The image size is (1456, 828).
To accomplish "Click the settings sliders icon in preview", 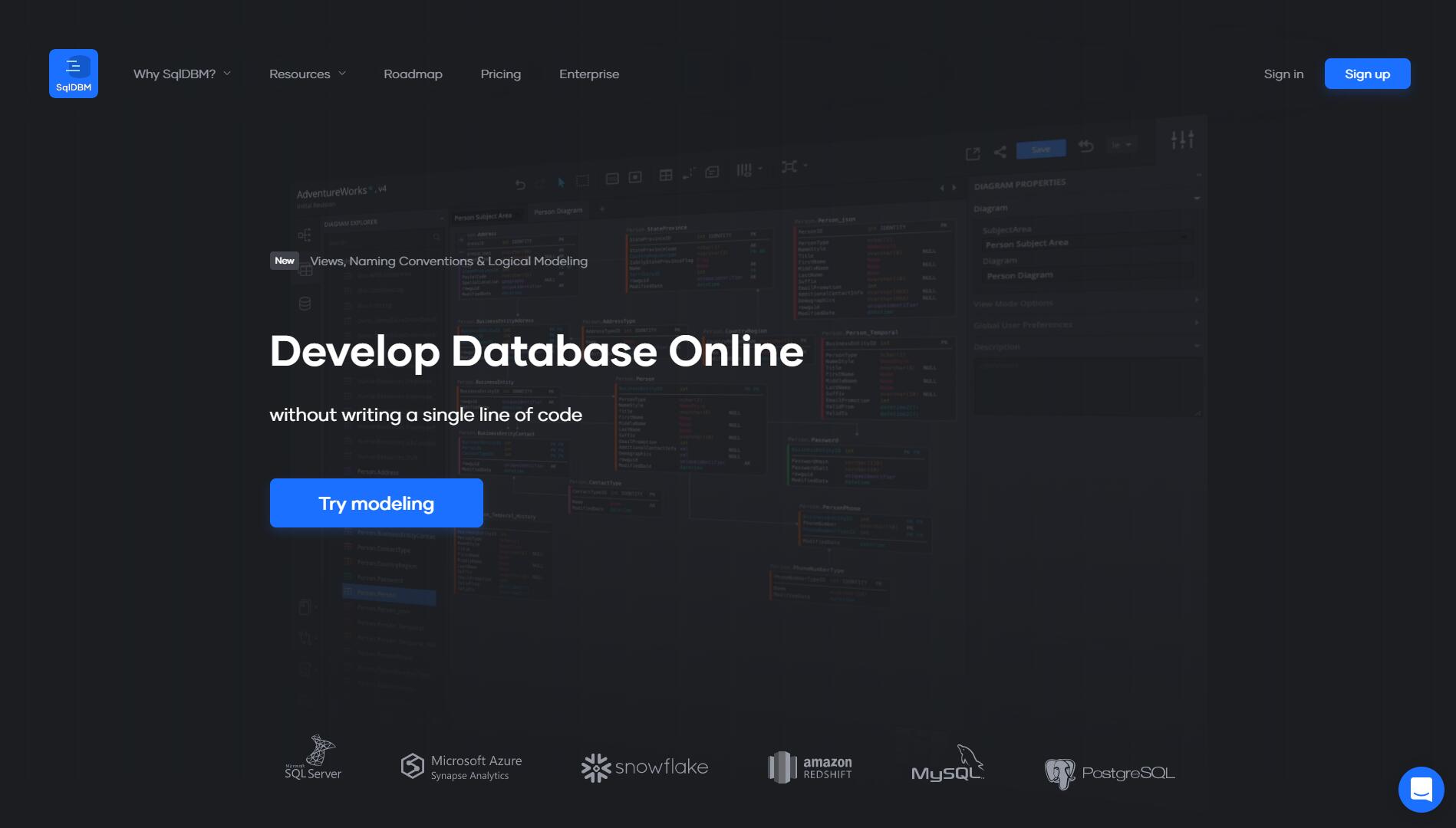I will point(1182,140).
